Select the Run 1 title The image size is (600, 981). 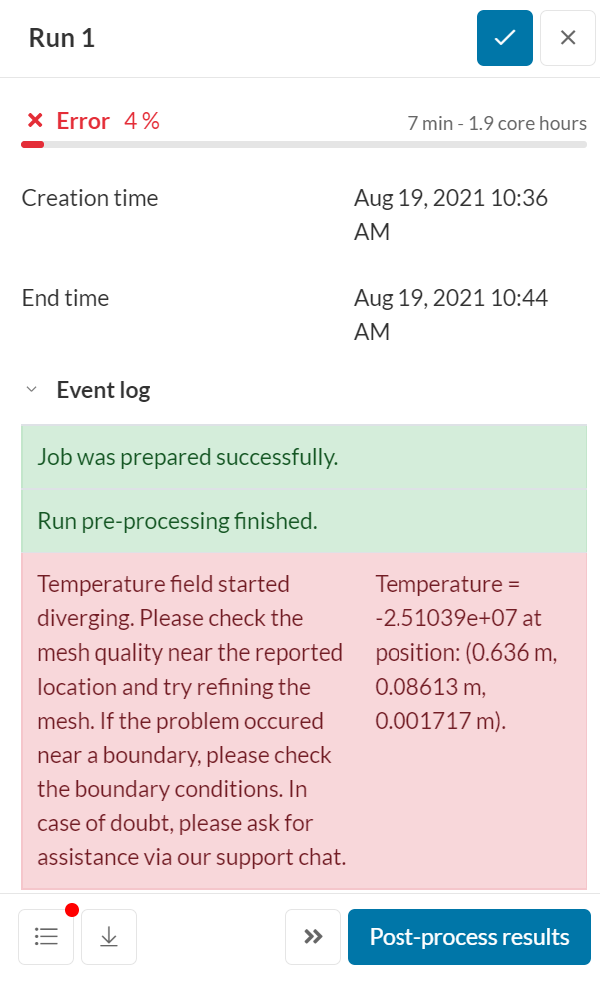[60, 37]
